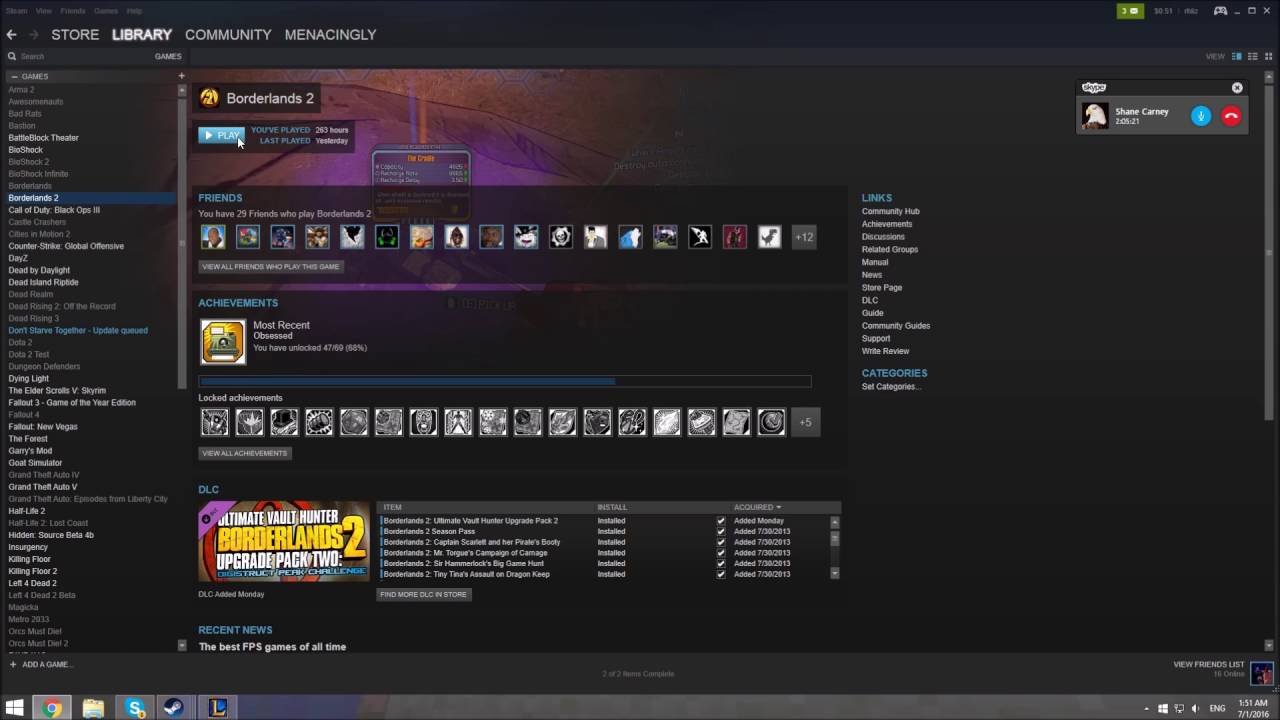The width and height of the screenshot is (1280, 720).
Task: Open the Windows Start menu
Action: click(15, 708)
